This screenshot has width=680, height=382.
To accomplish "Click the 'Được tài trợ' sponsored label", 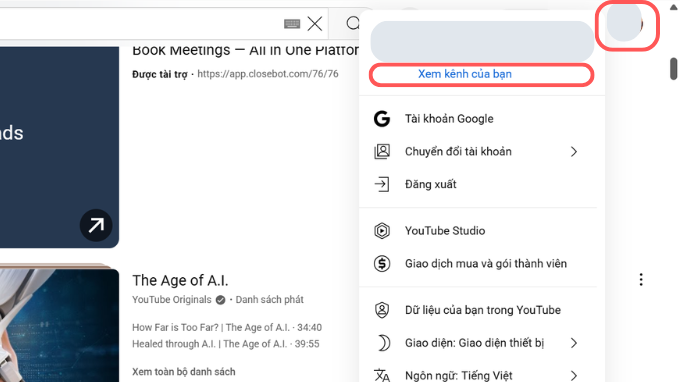I will pos(160,74).
